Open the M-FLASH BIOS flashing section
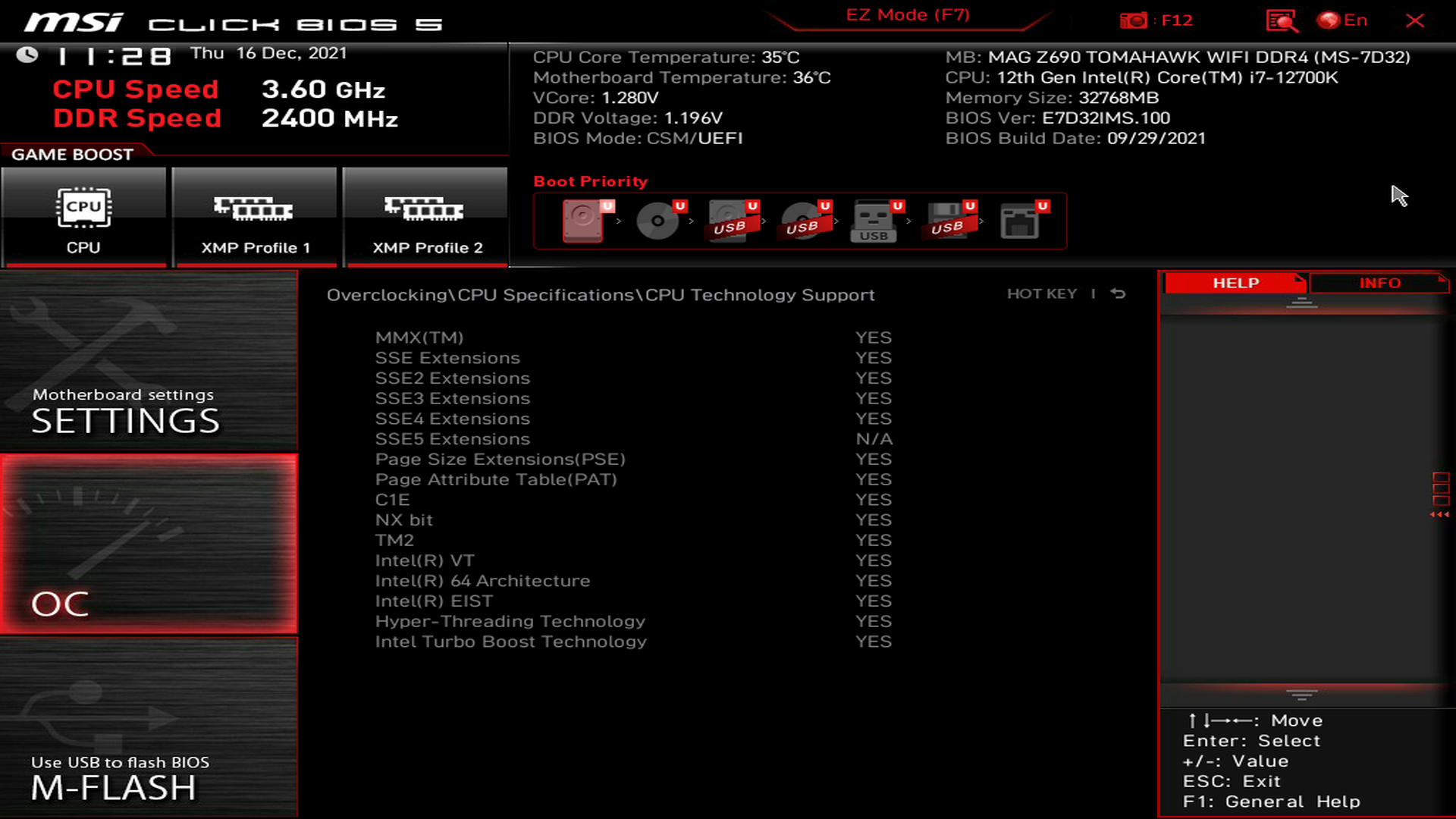 point(149,726)
